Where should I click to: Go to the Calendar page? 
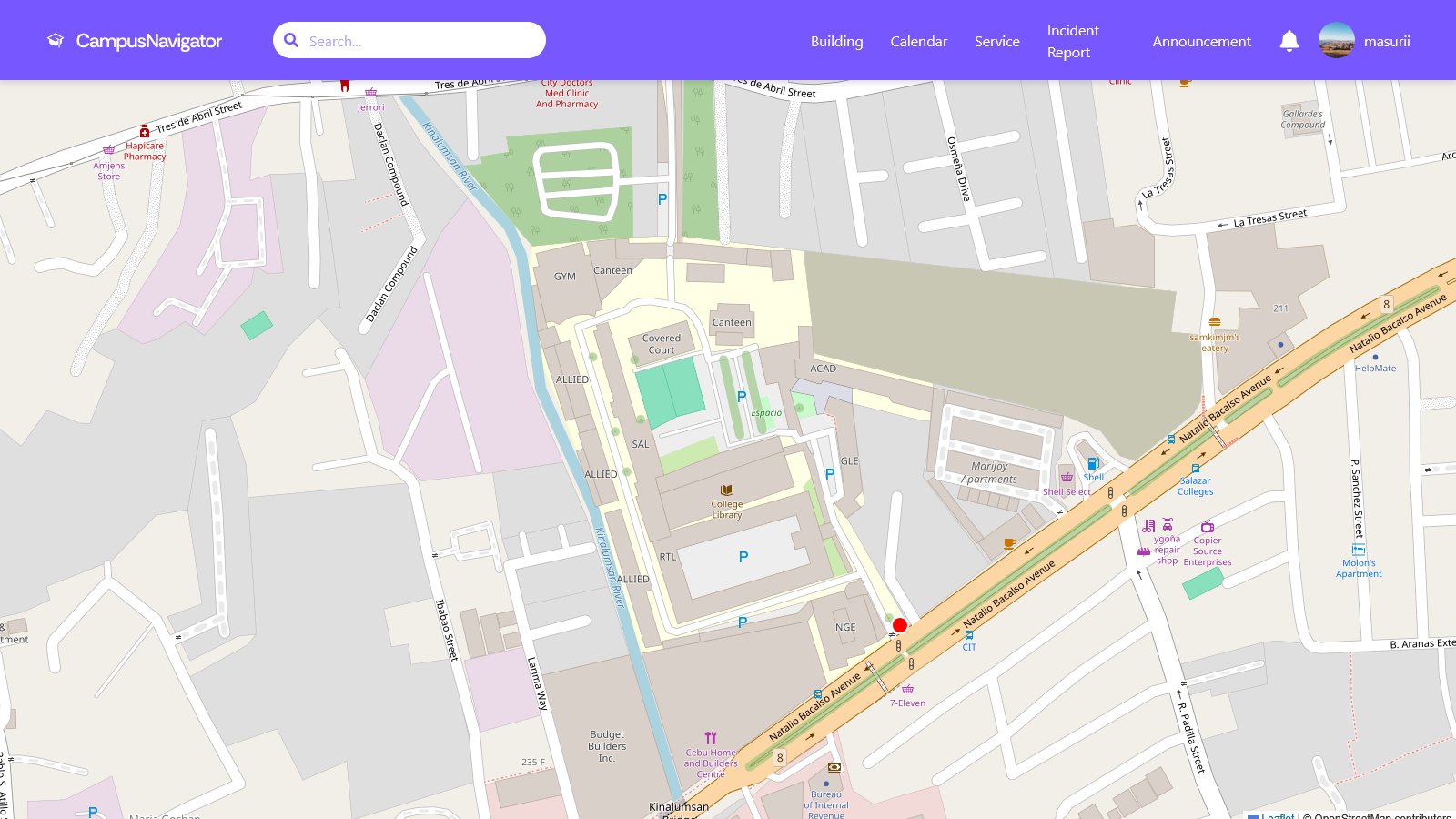tap(918, 41)
